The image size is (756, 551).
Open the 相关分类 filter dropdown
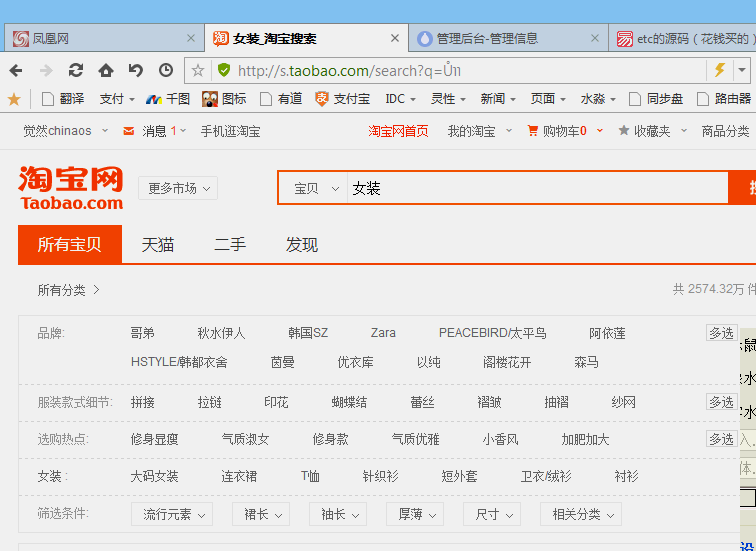[581, 514]
